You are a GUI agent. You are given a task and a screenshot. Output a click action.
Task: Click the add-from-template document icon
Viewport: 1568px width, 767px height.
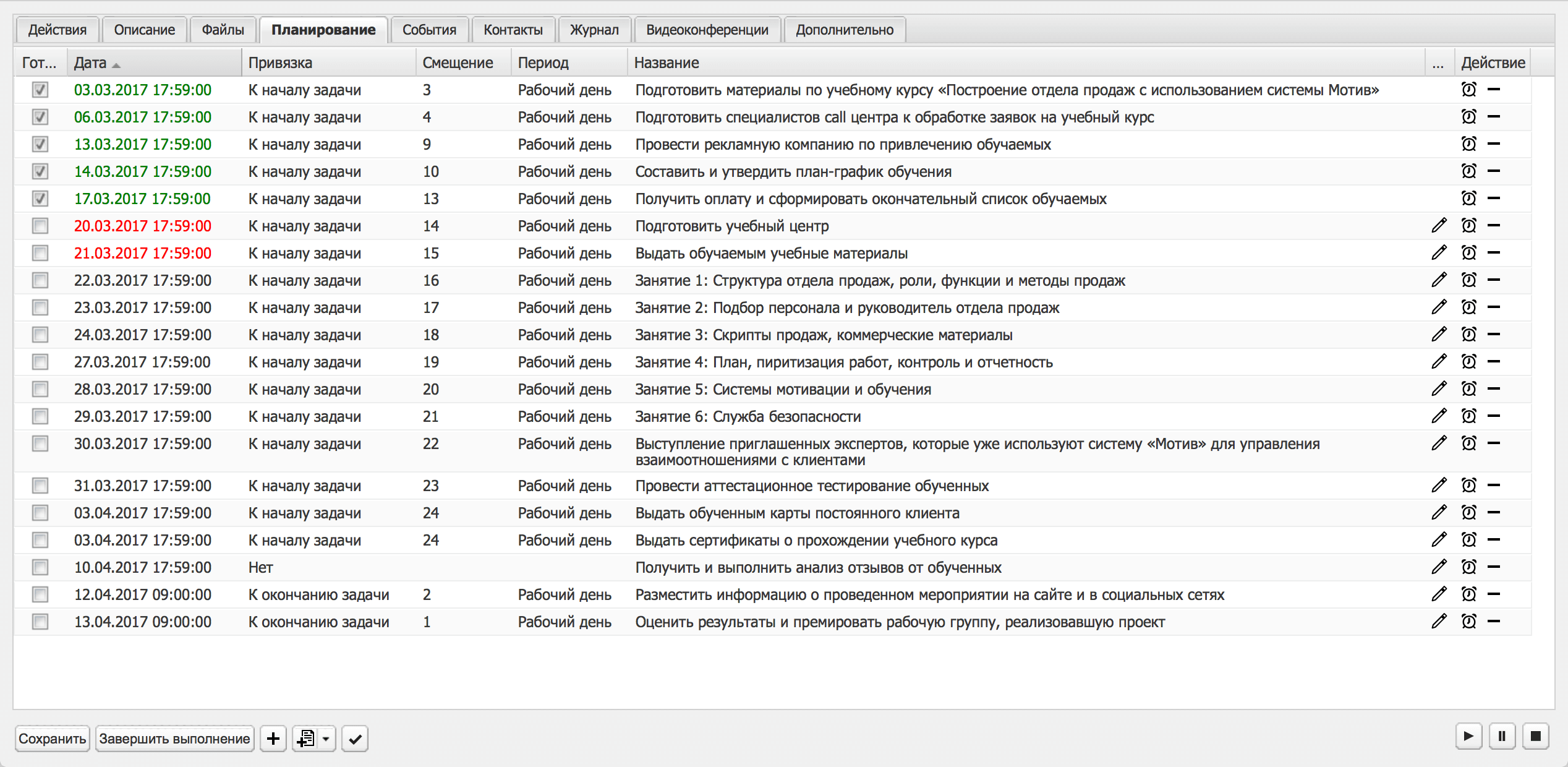pyautogui.click(x=305, y=739)
